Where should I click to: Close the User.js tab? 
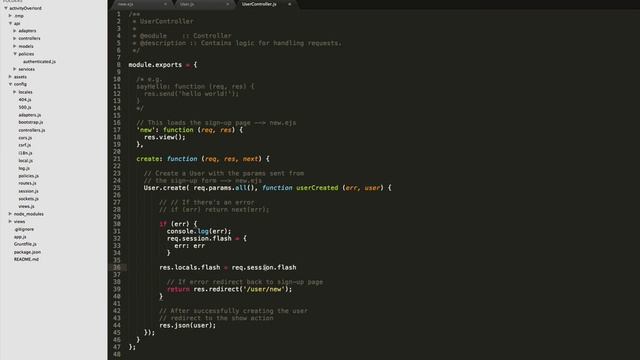pos(227,4)
